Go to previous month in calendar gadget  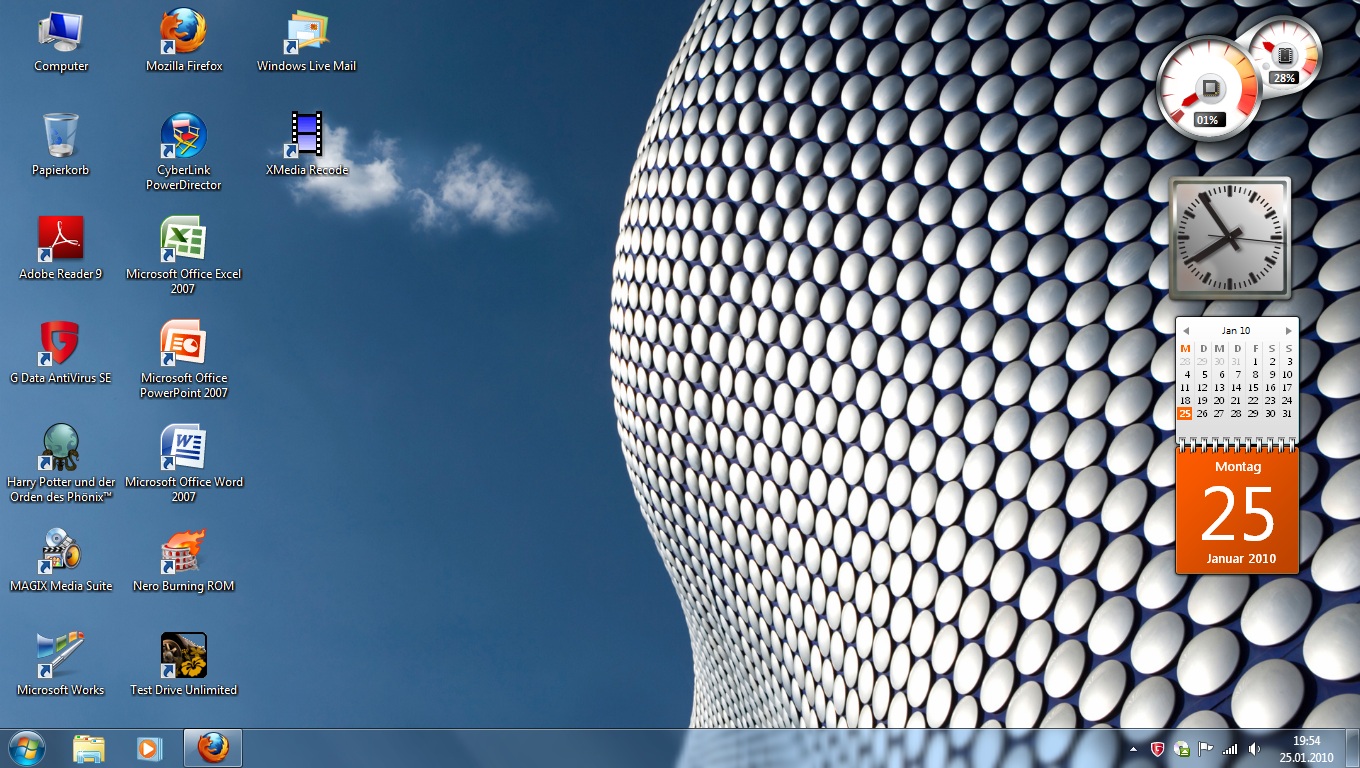[1185, 331]
